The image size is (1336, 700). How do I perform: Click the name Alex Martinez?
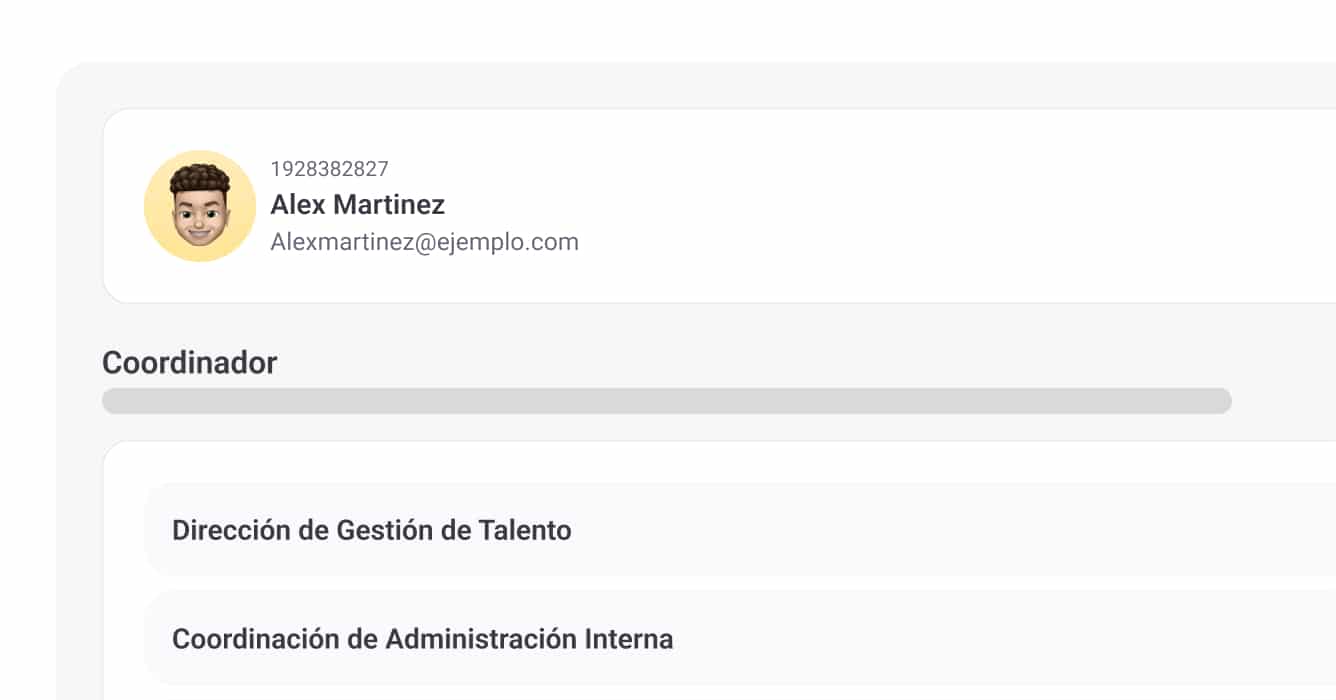[x=357, y=205]
